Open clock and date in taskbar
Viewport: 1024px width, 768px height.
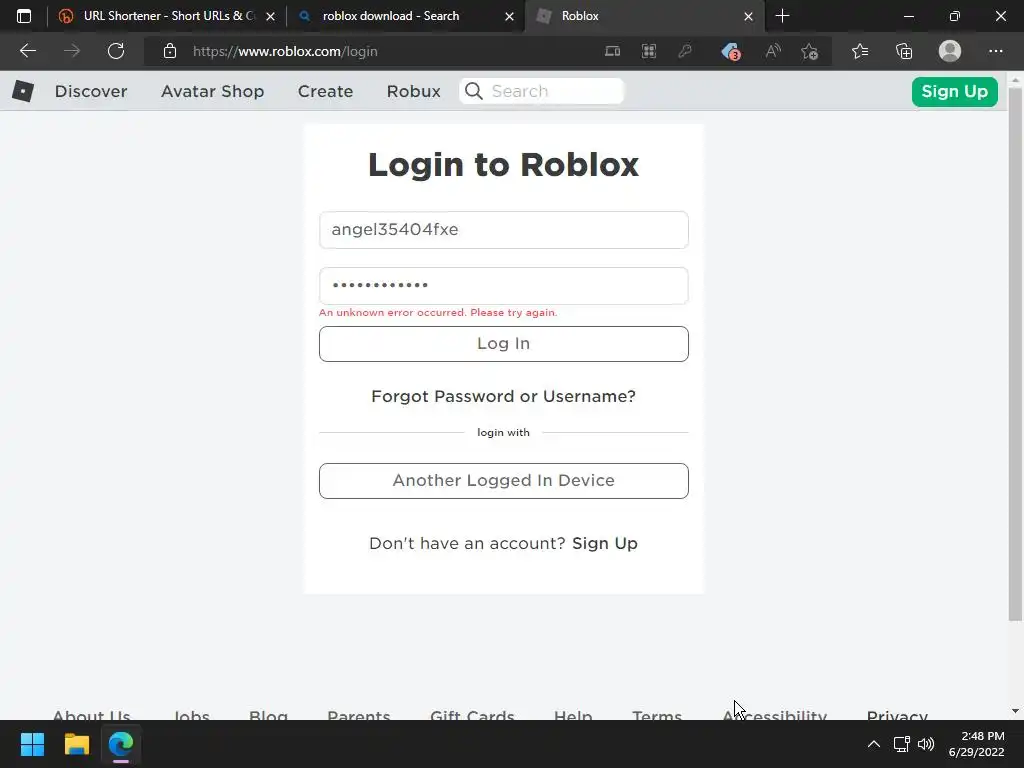[x=976, y=744]
